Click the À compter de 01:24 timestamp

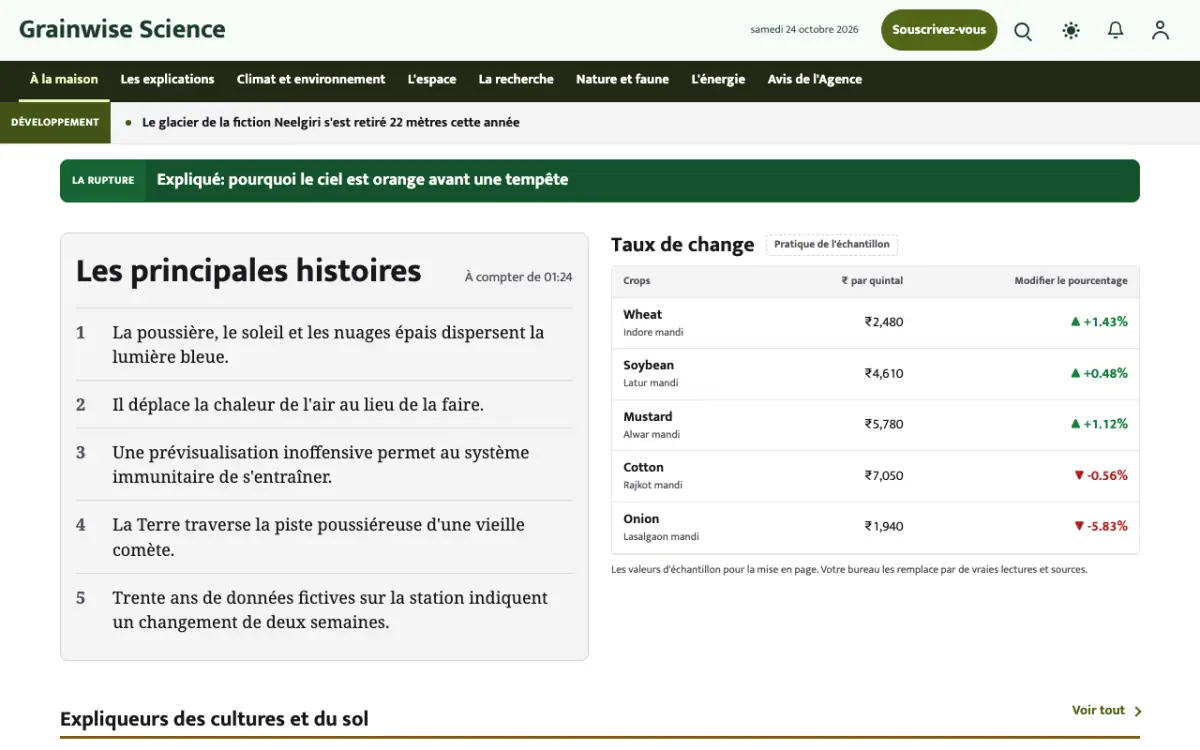coord(518,277)
